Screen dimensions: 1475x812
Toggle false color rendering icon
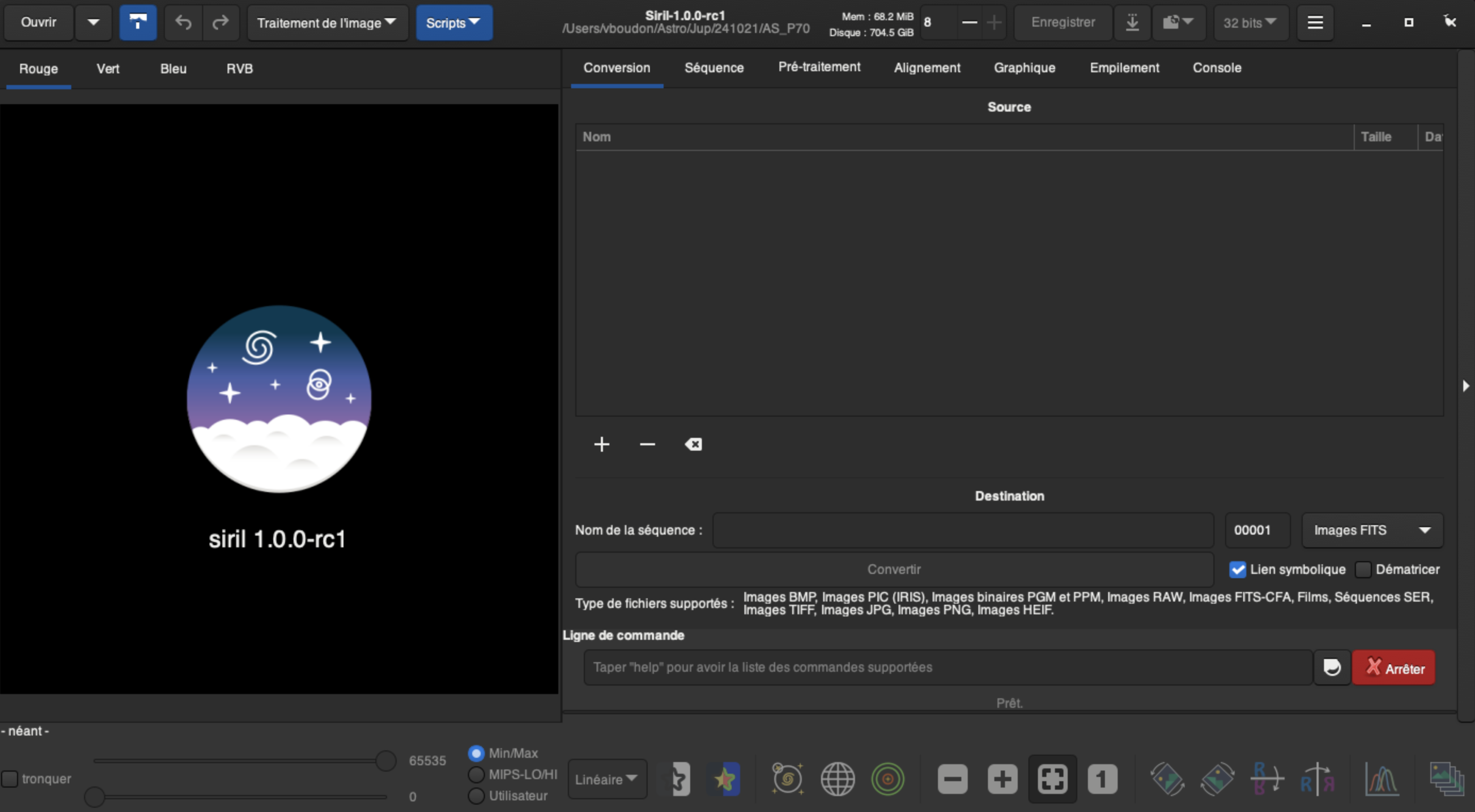[x=725, y=779]
